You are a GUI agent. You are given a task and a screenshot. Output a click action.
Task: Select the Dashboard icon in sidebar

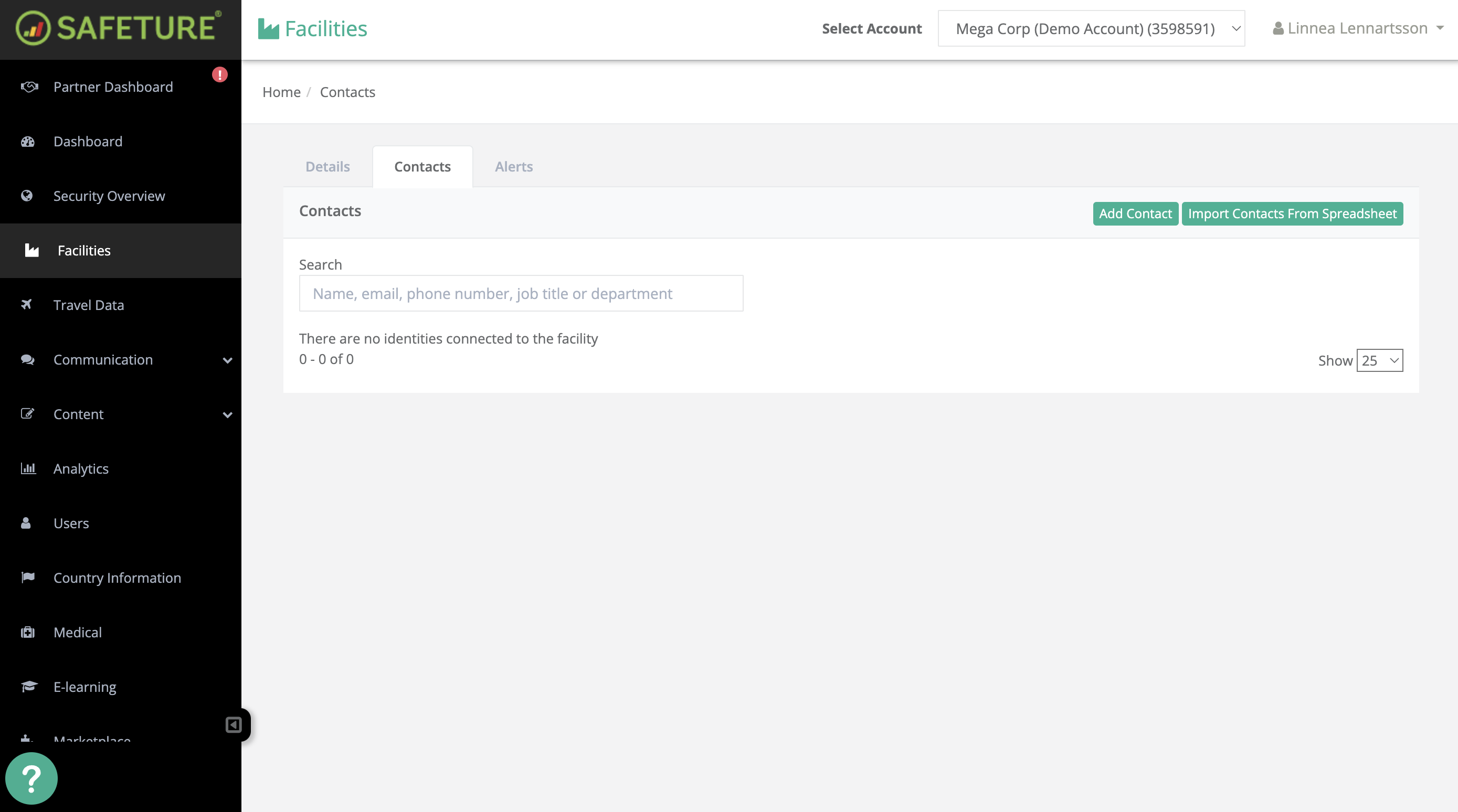[x=29, y=142]
